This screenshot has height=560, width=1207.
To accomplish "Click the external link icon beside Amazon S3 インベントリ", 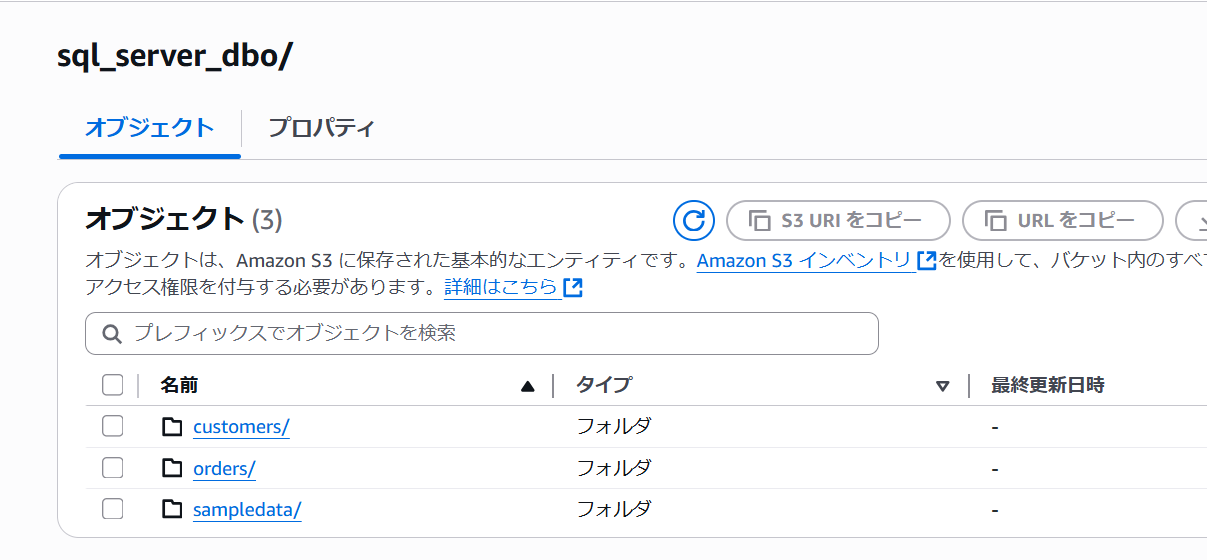I will (926, 261).
